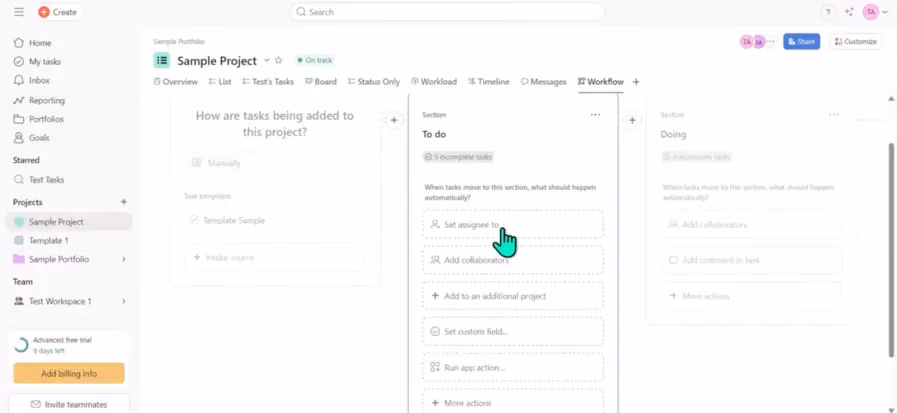Screen dimensions: 897x413
Task: Open the help question mark icon
Action: tap(828, 12)
